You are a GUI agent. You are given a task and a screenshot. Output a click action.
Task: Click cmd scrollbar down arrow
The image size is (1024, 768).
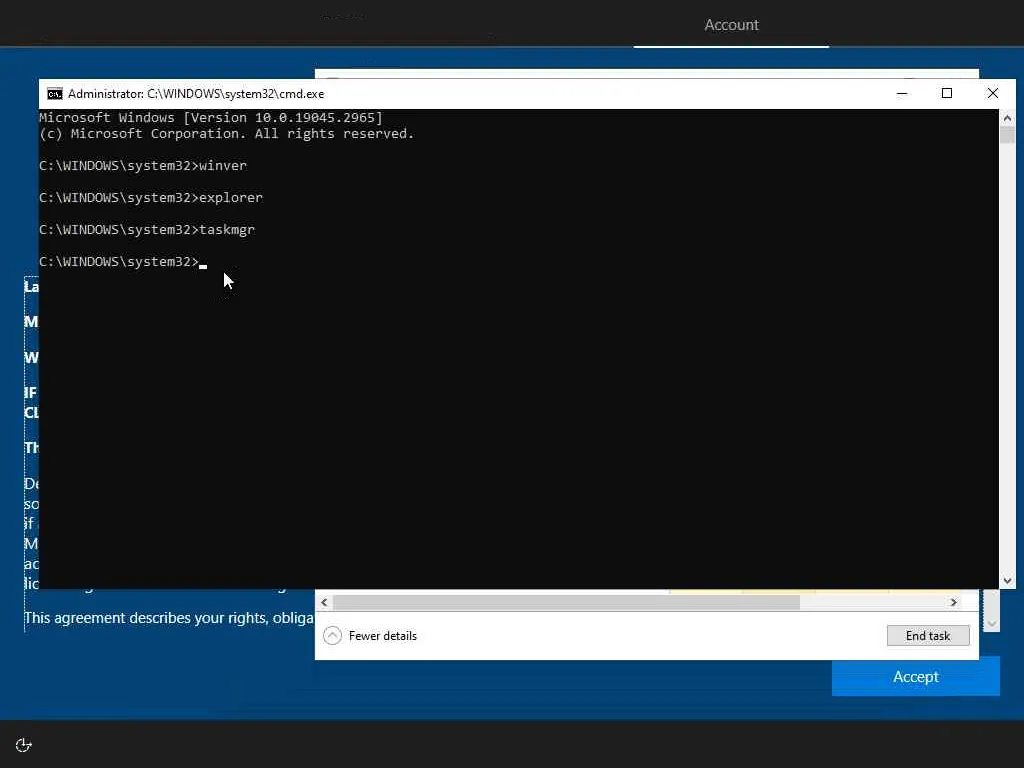pyautogui.click(x=1007, y=581)
